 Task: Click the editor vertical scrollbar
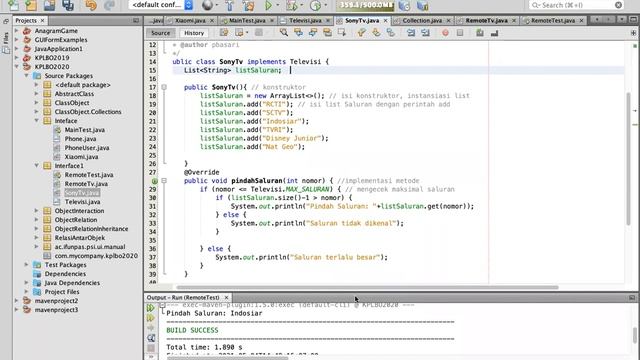pos(629,159)
